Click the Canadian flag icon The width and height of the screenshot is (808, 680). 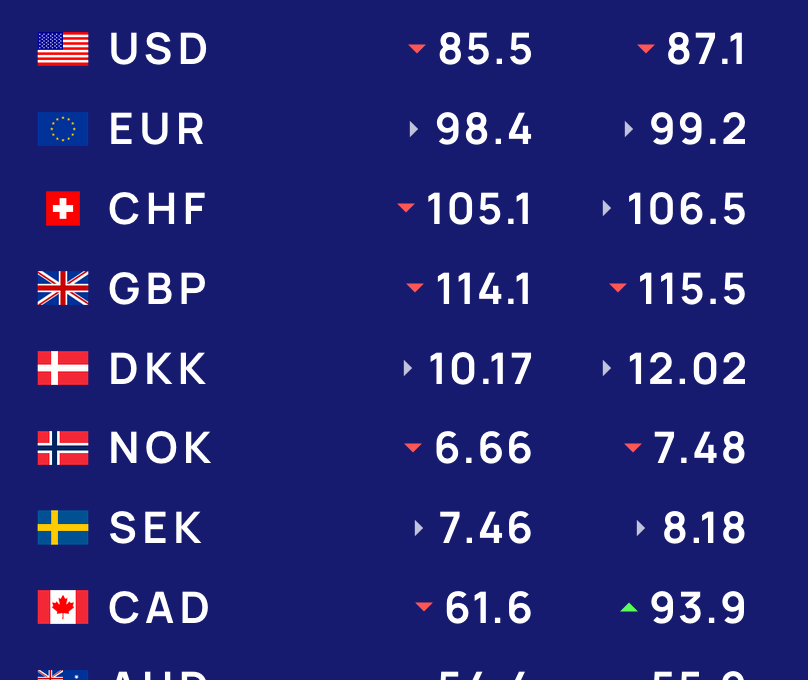pyautogui.click(x=63, y=607)
